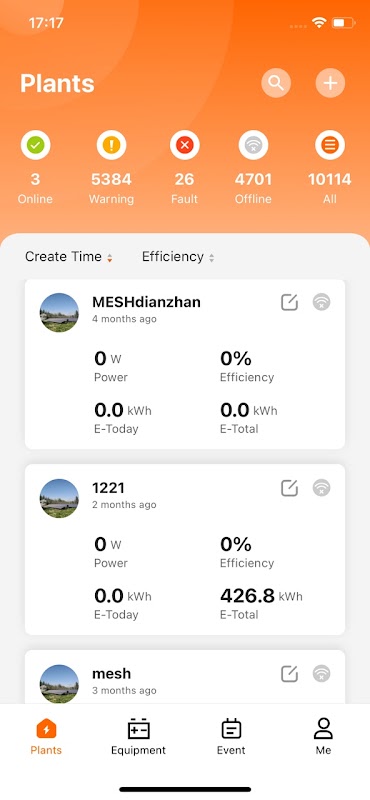This screenshot has height=800, width=370.
Task: Open the plant search magnifier icon
Action: tap(276, 83)
